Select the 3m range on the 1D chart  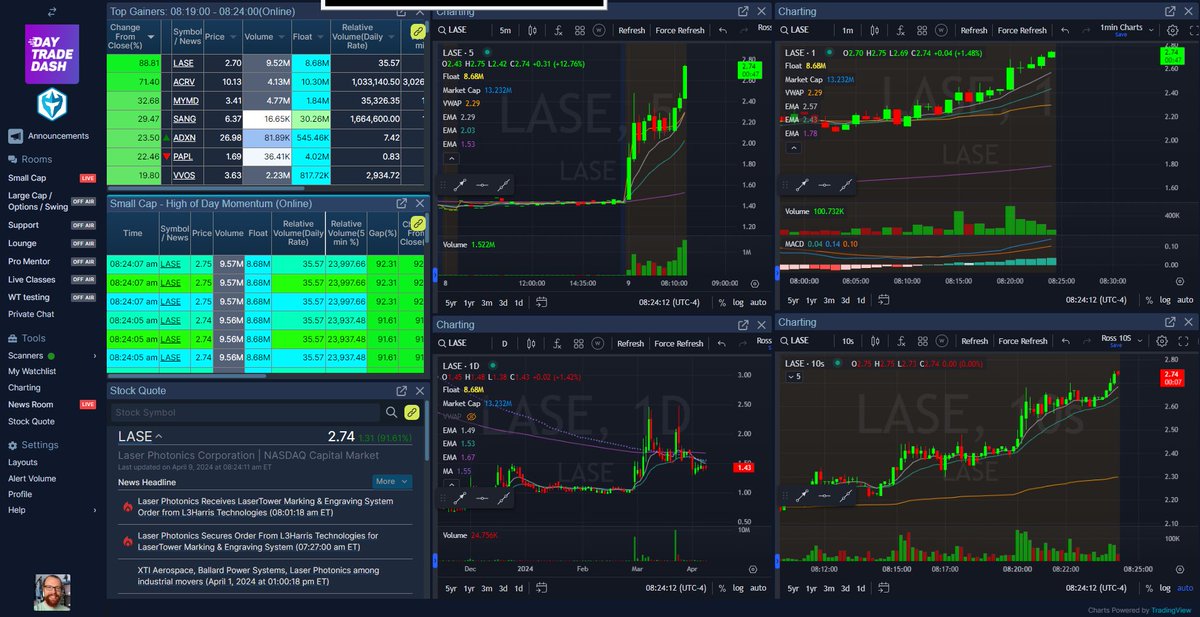coord(486,589)
